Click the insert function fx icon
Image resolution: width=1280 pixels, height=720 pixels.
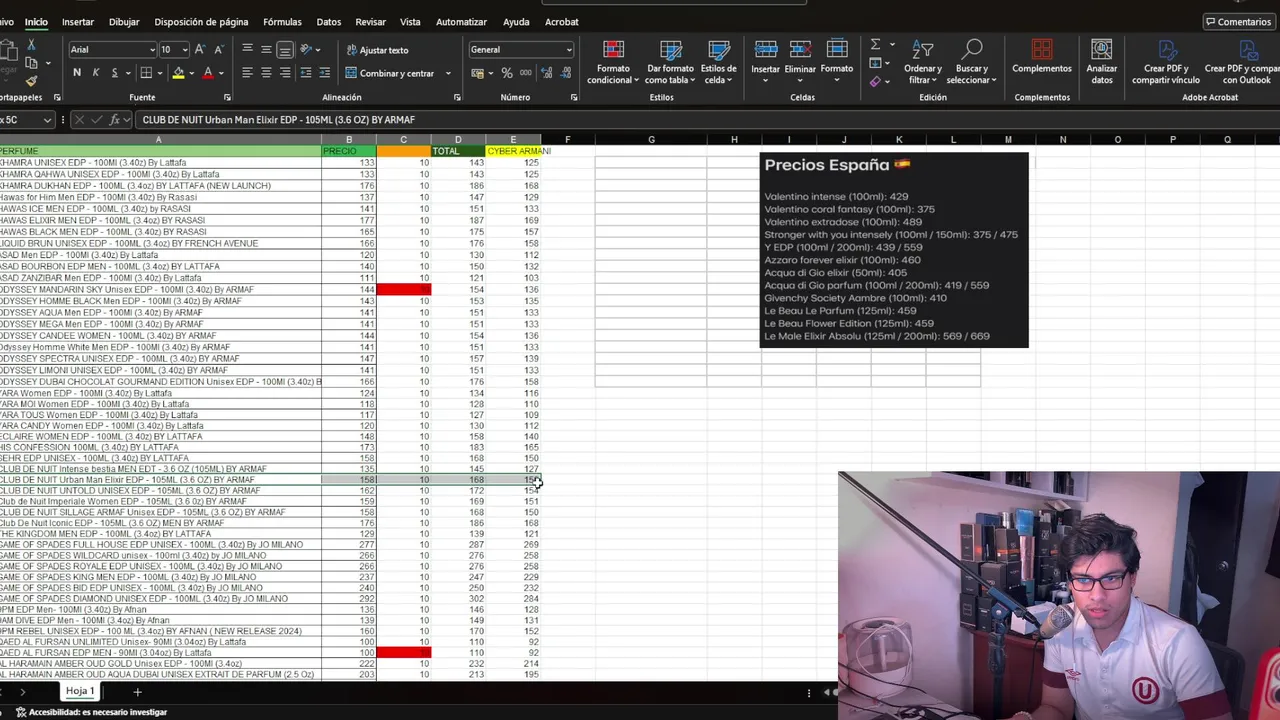115,120
